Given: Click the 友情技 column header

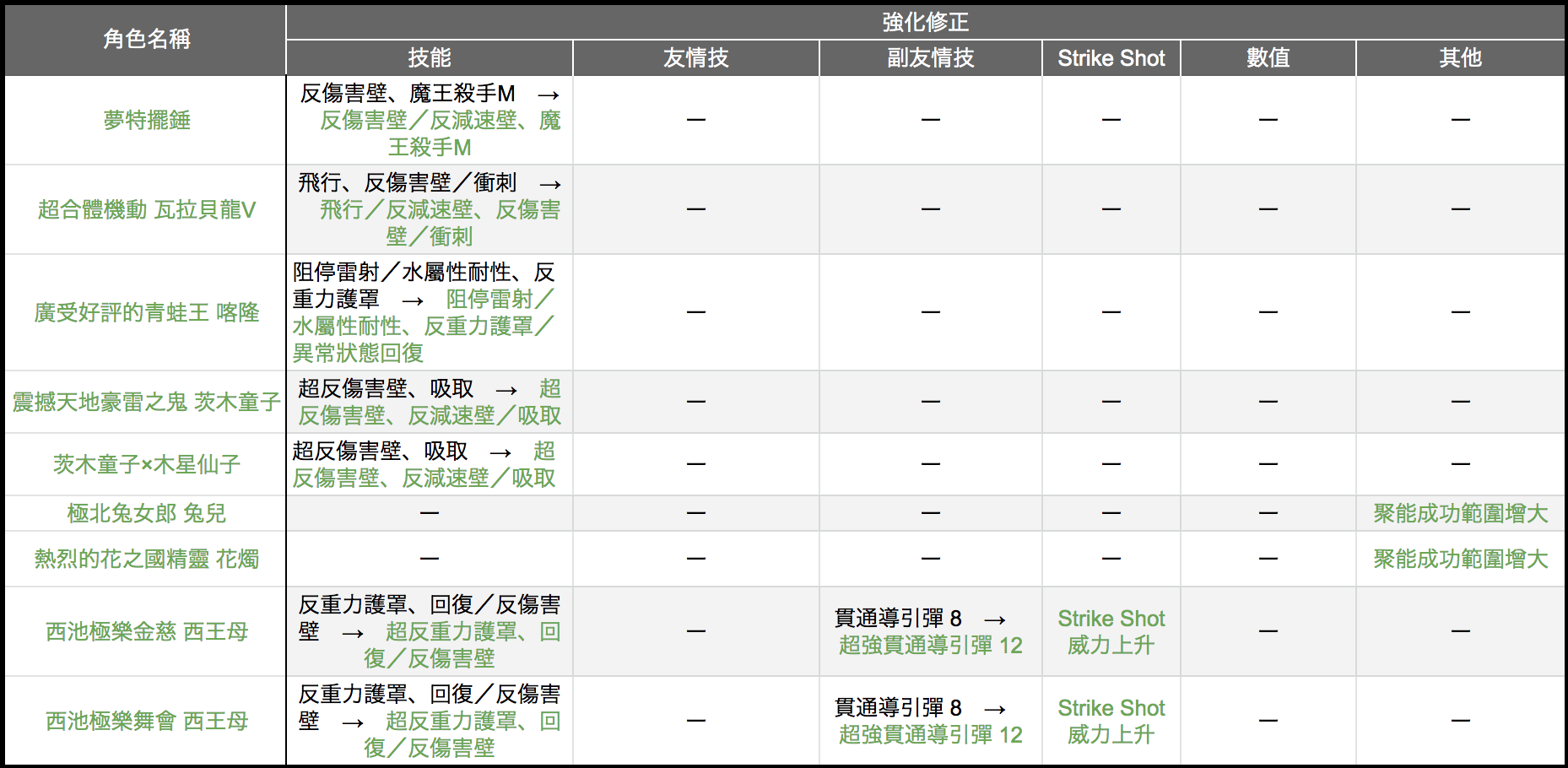Looking at the screenshot, I should point(696,58).
